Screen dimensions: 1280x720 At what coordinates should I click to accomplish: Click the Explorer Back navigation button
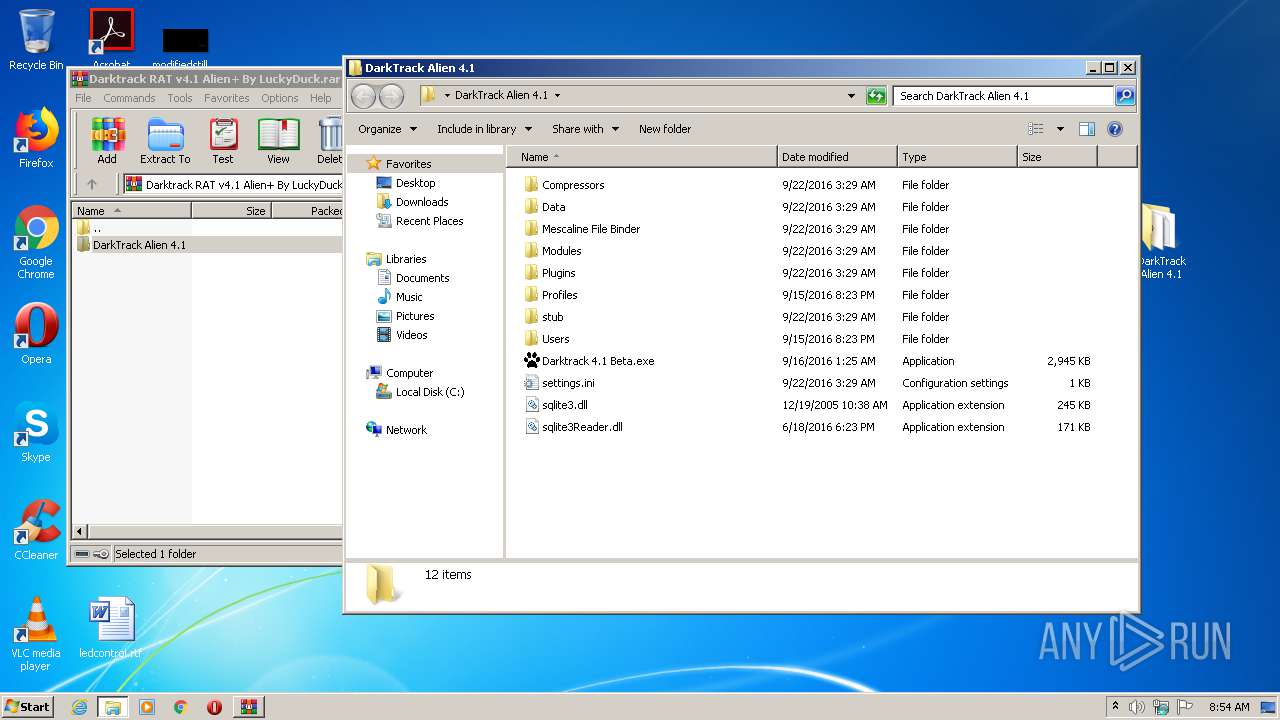coord(363,96)
